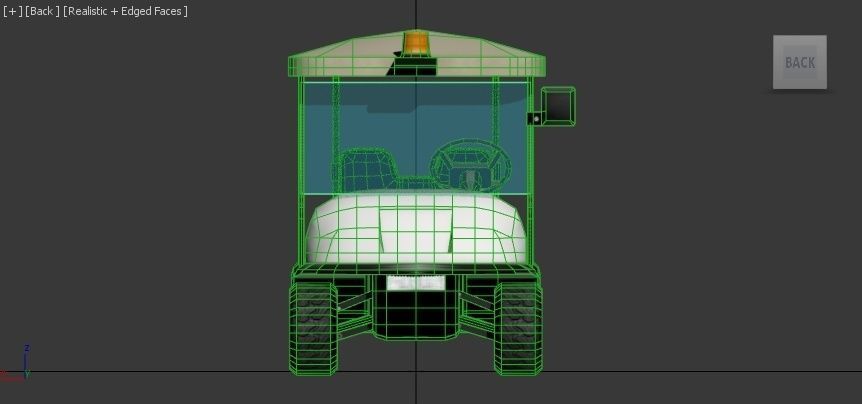Viewport: 862px width, 404px height.
Task: Select the white rear body panel
Action: [x=416, y=229]
